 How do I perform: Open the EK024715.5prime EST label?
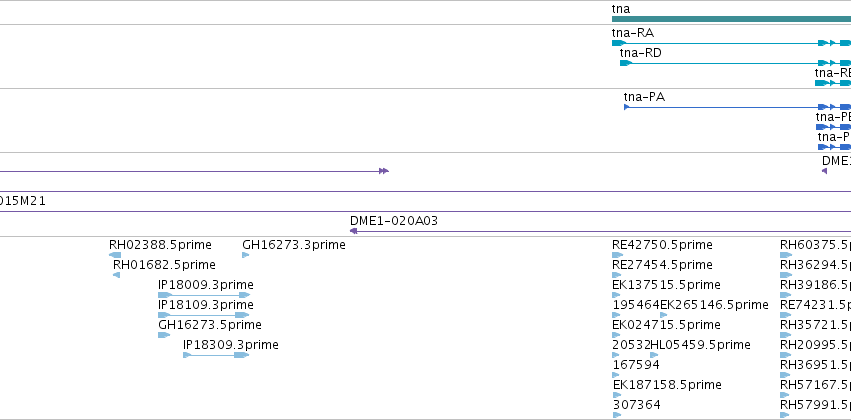click(666, 324)
